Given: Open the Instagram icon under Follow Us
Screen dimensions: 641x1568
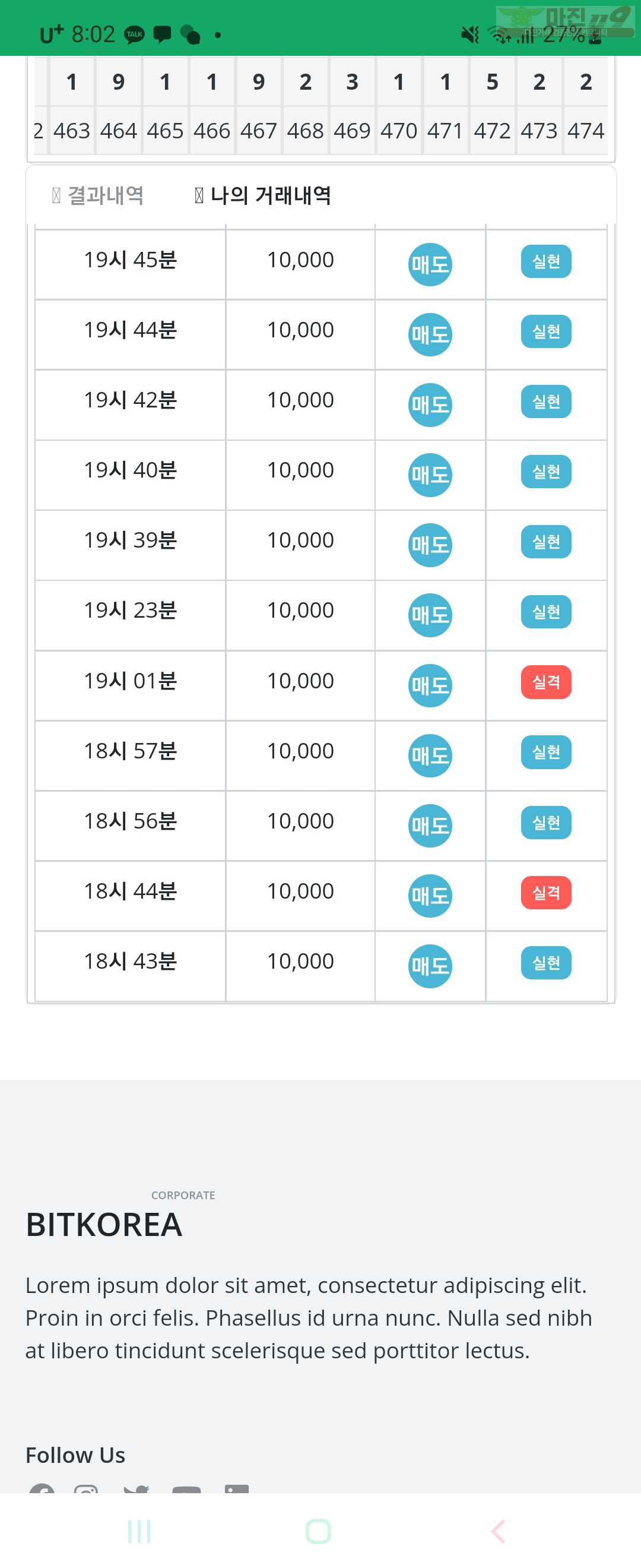Looking at the screenshot, I should click(85, 1489).
